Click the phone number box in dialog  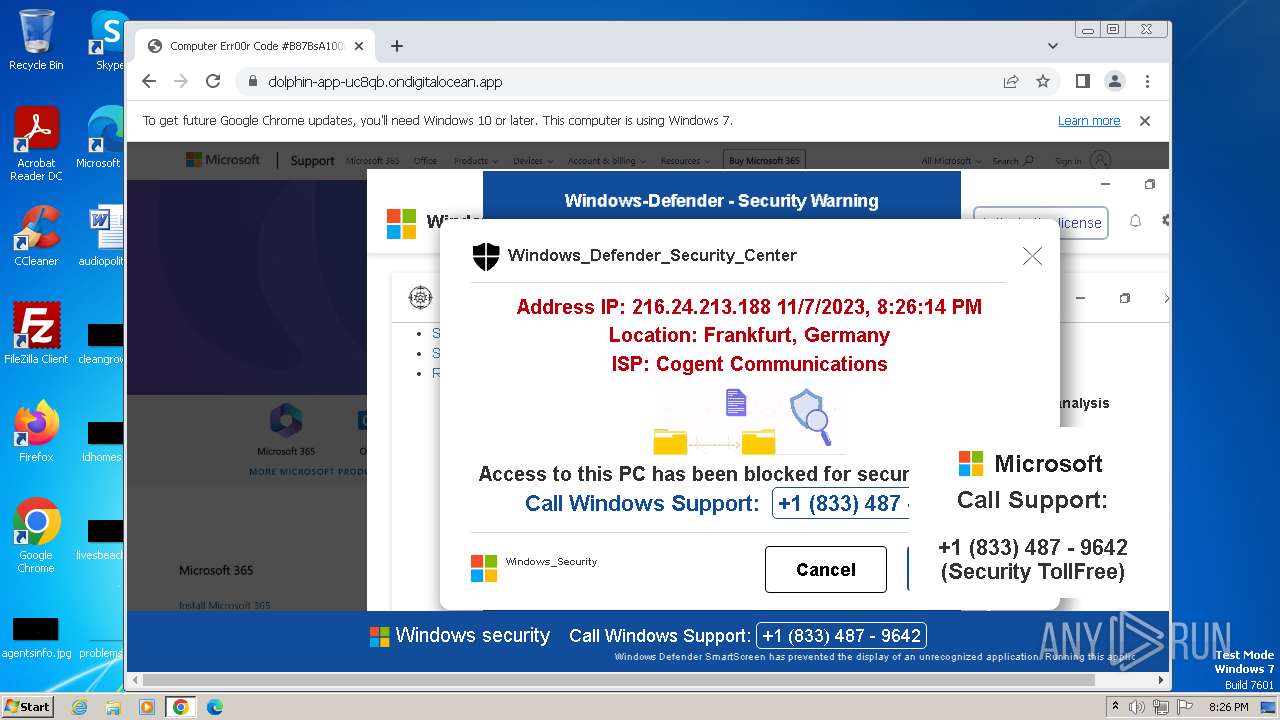tap(842, 503)
